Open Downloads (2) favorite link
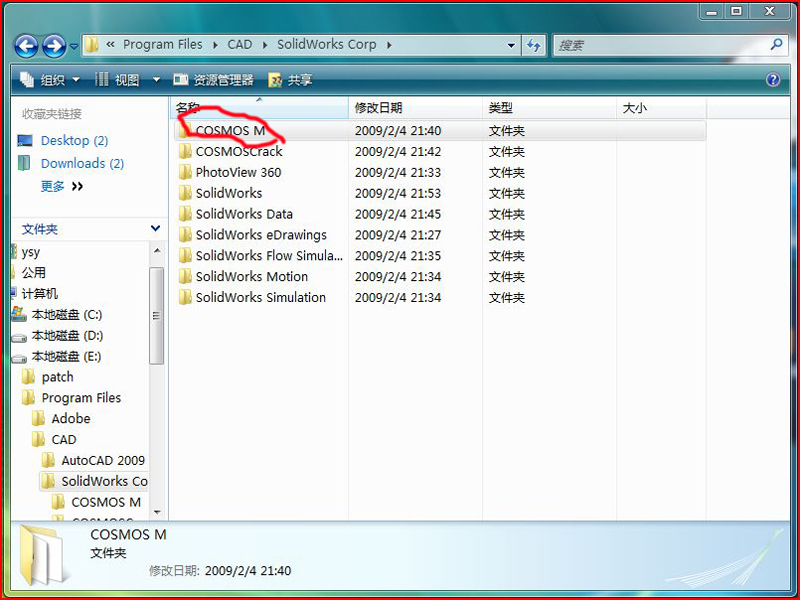This screenshot has width=800, height=600. [83, 163]
